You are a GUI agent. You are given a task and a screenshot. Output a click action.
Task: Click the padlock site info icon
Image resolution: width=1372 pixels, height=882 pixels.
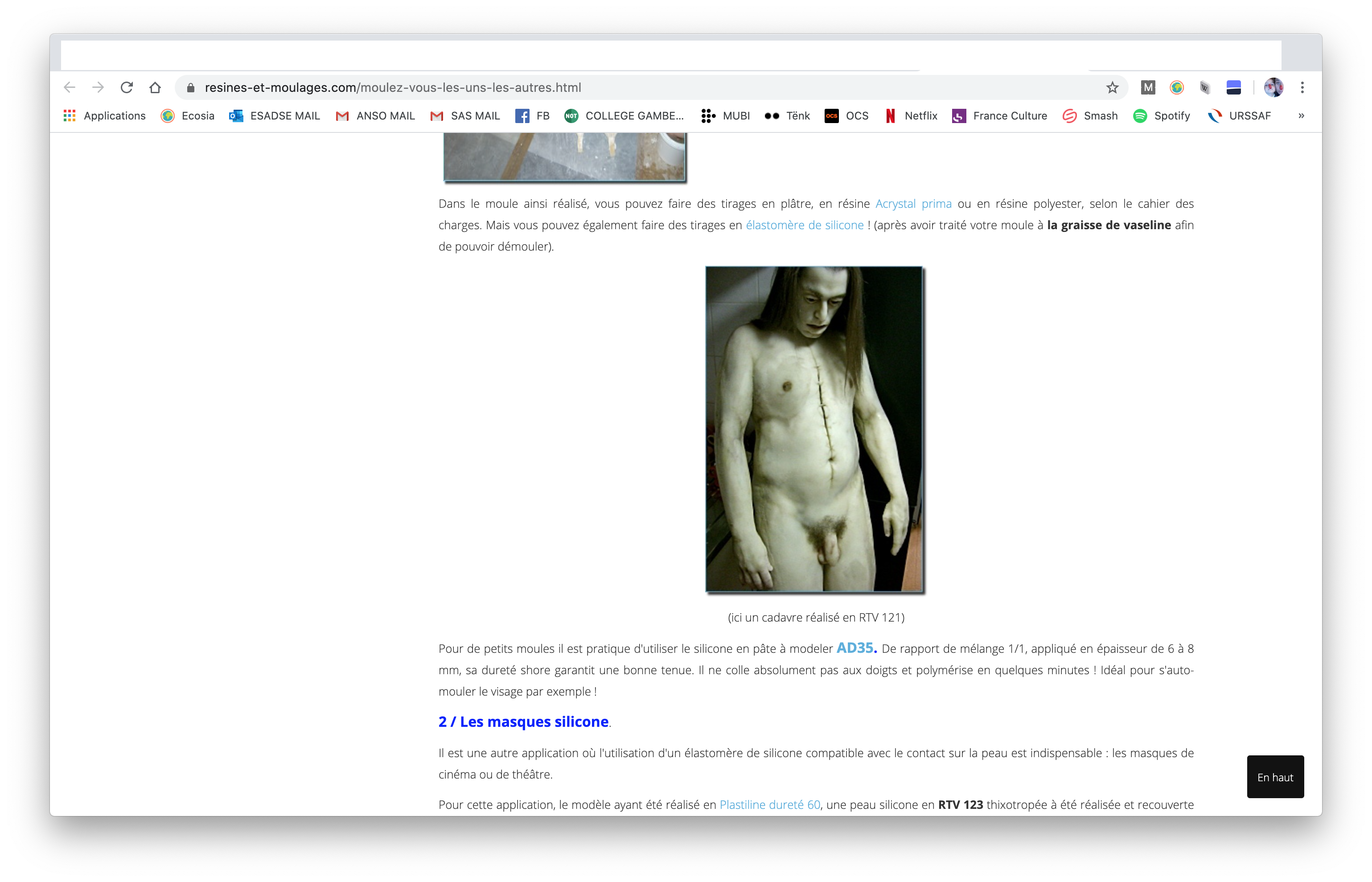coord(191,88)
